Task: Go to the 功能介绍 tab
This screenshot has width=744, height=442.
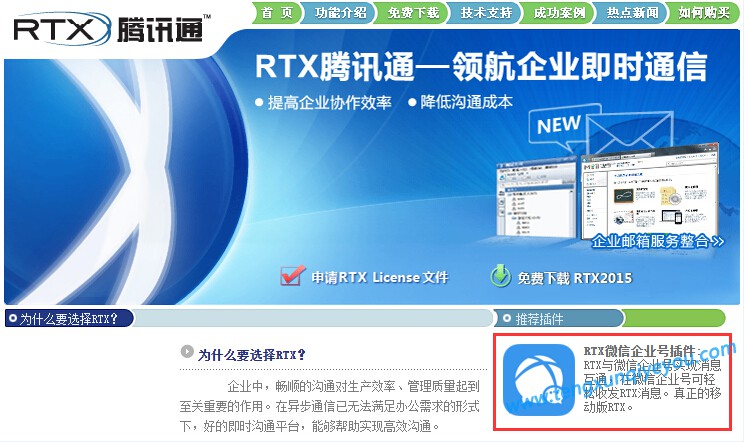Action: tap(340, 13)
